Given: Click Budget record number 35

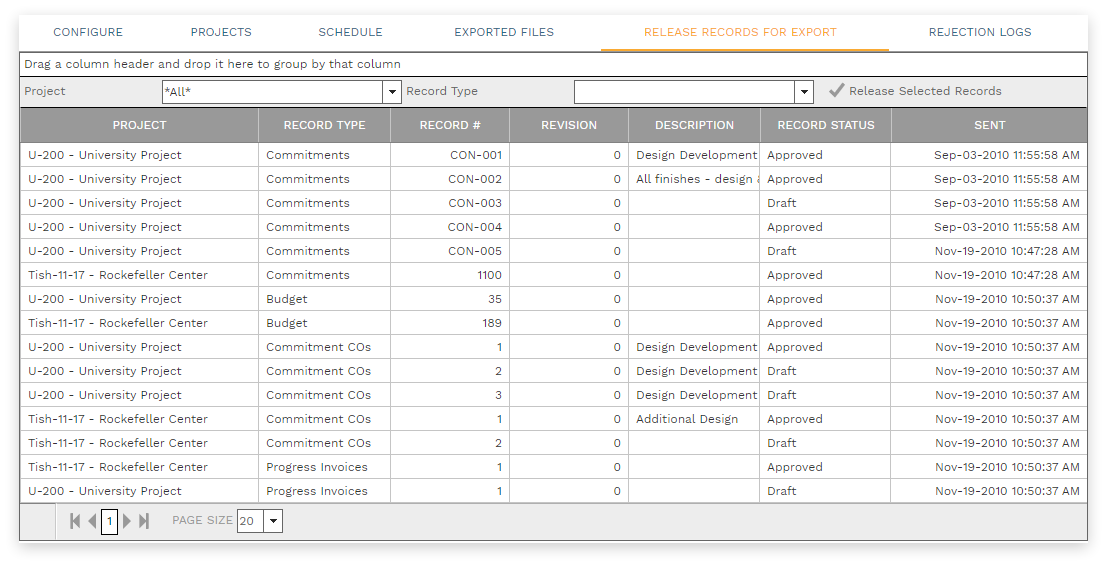Looking at the screenshot, I should coord(495,299).
